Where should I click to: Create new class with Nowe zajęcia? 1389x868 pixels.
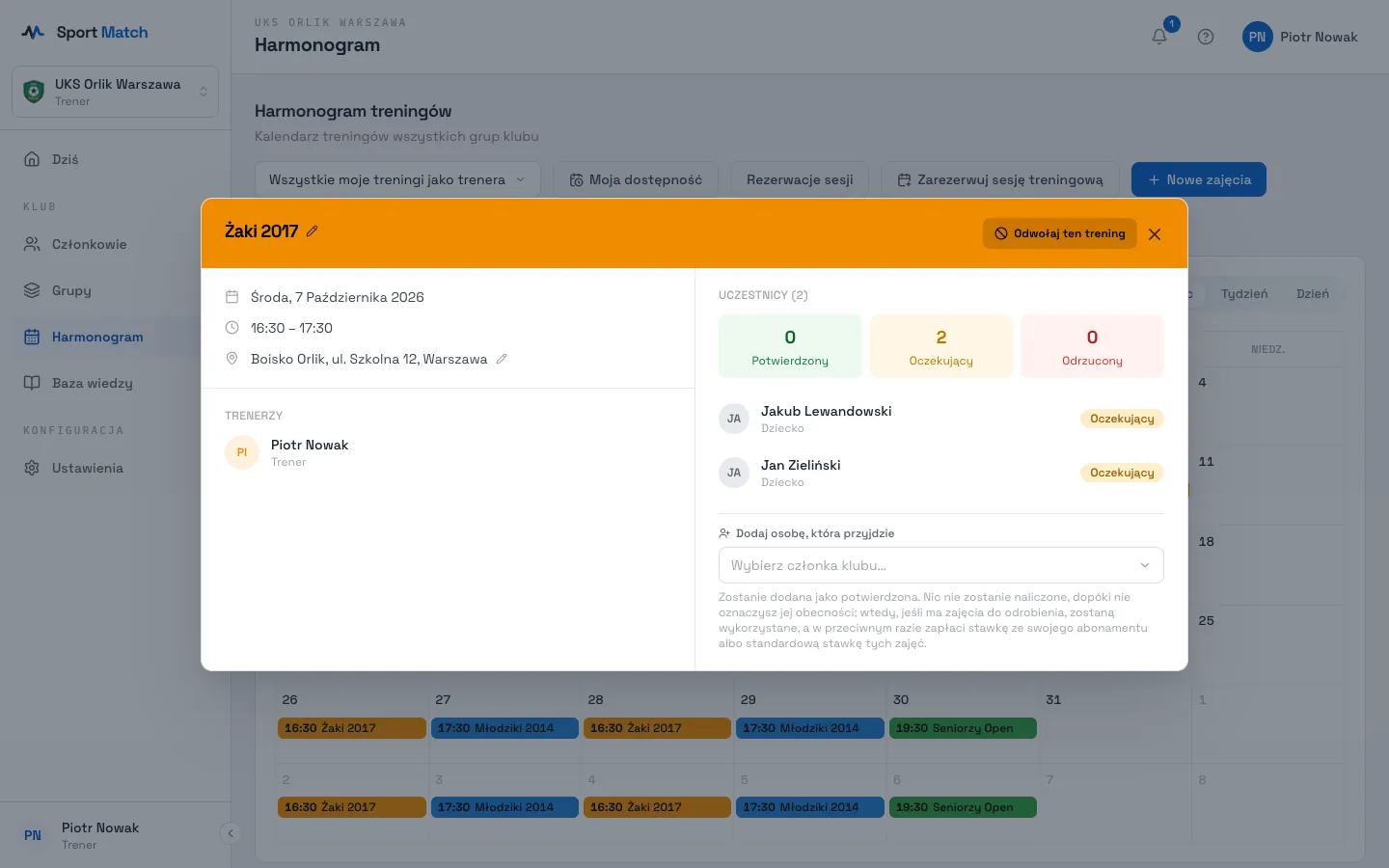coord(1199,179)
